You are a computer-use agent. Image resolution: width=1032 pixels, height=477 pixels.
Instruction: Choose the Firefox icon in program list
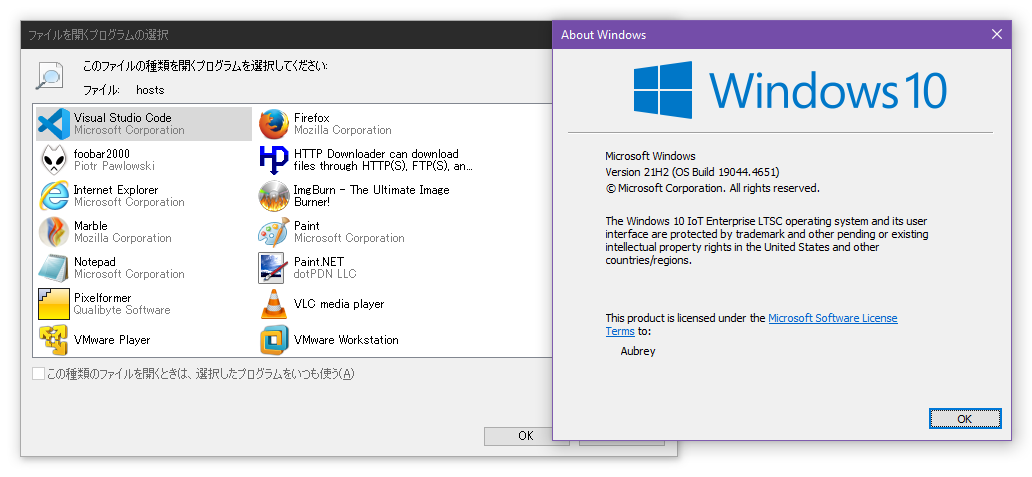coord(274,124)
